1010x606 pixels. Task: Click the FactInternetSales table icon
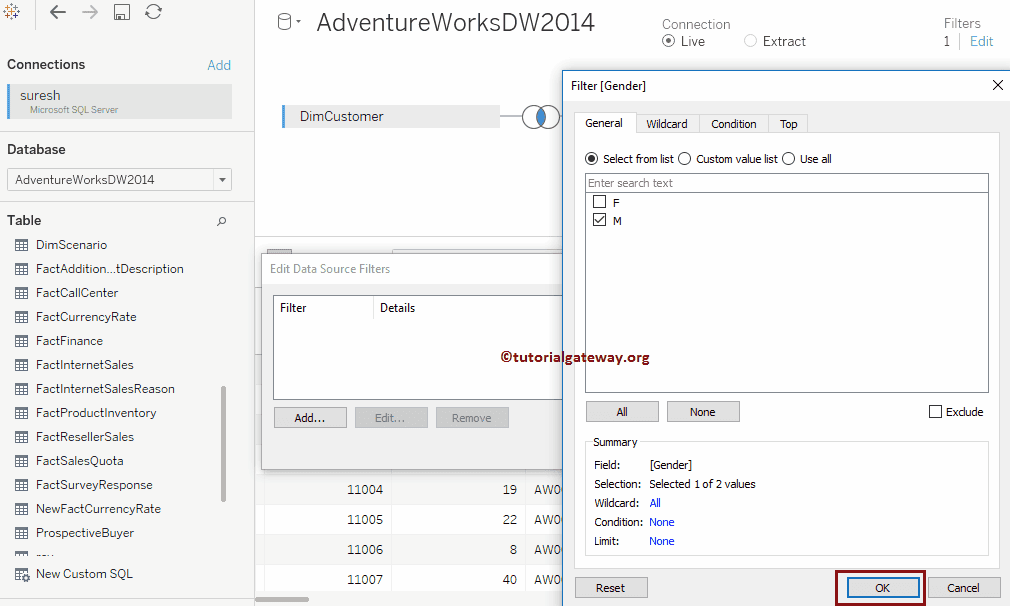click(21, 365)
